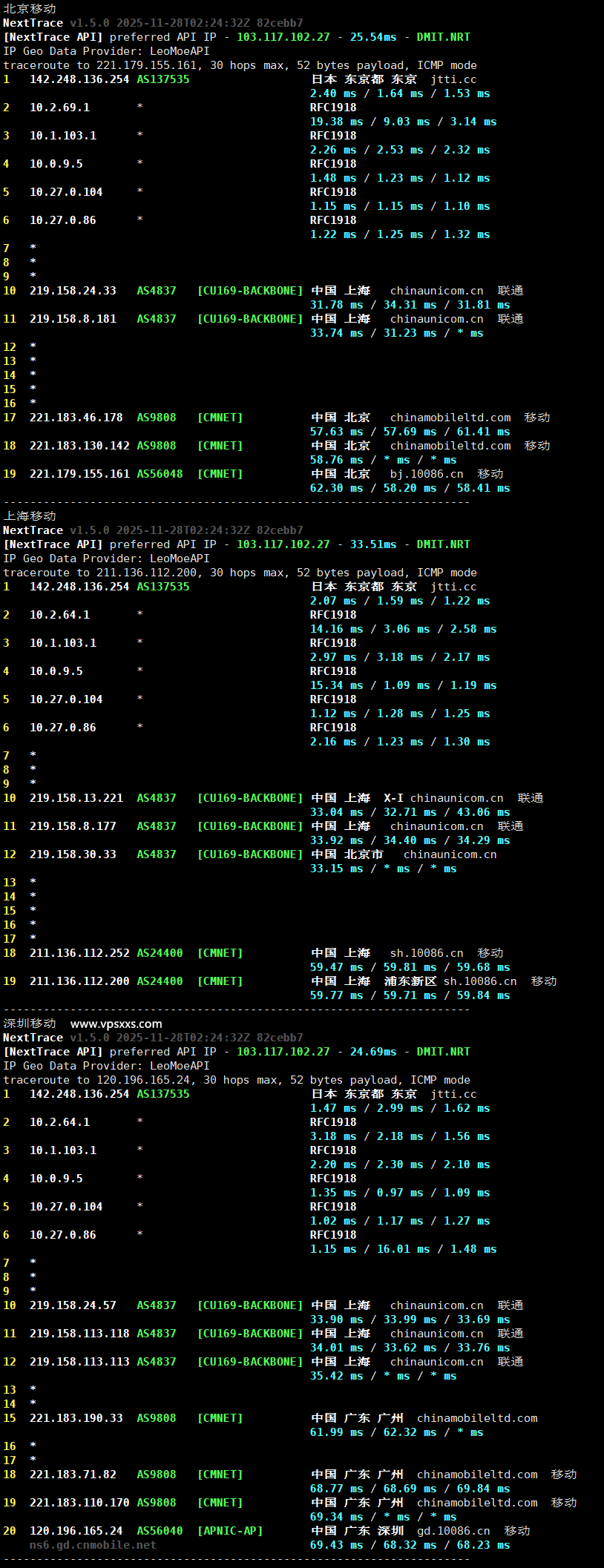Select the 深圳移动 section heading
This screenshot has height=1568, width=604.
click(30, 1024)
